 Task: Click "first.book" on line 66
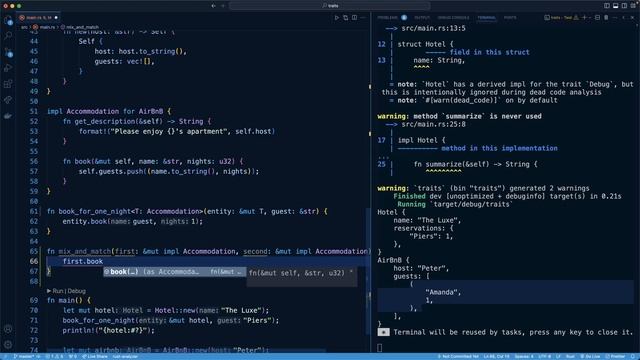(x=82, y=261)
